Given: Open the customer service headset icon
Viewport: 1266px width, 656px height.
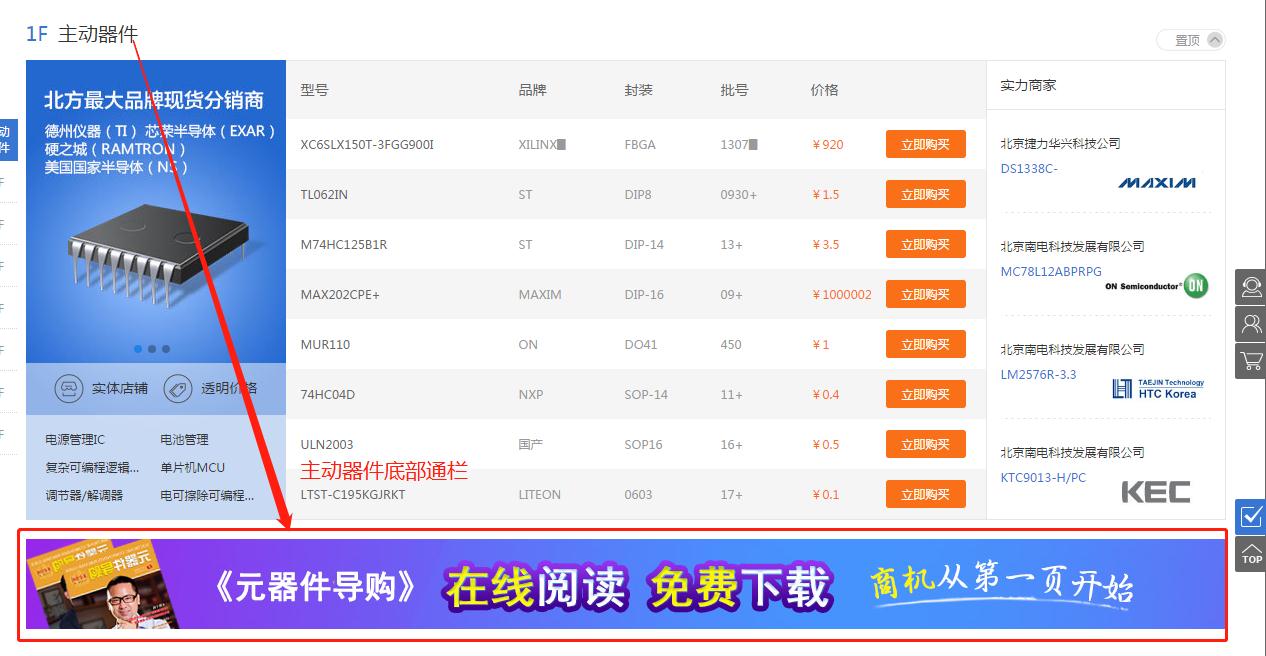Looking at the screenshot, I should point(1251,287).
